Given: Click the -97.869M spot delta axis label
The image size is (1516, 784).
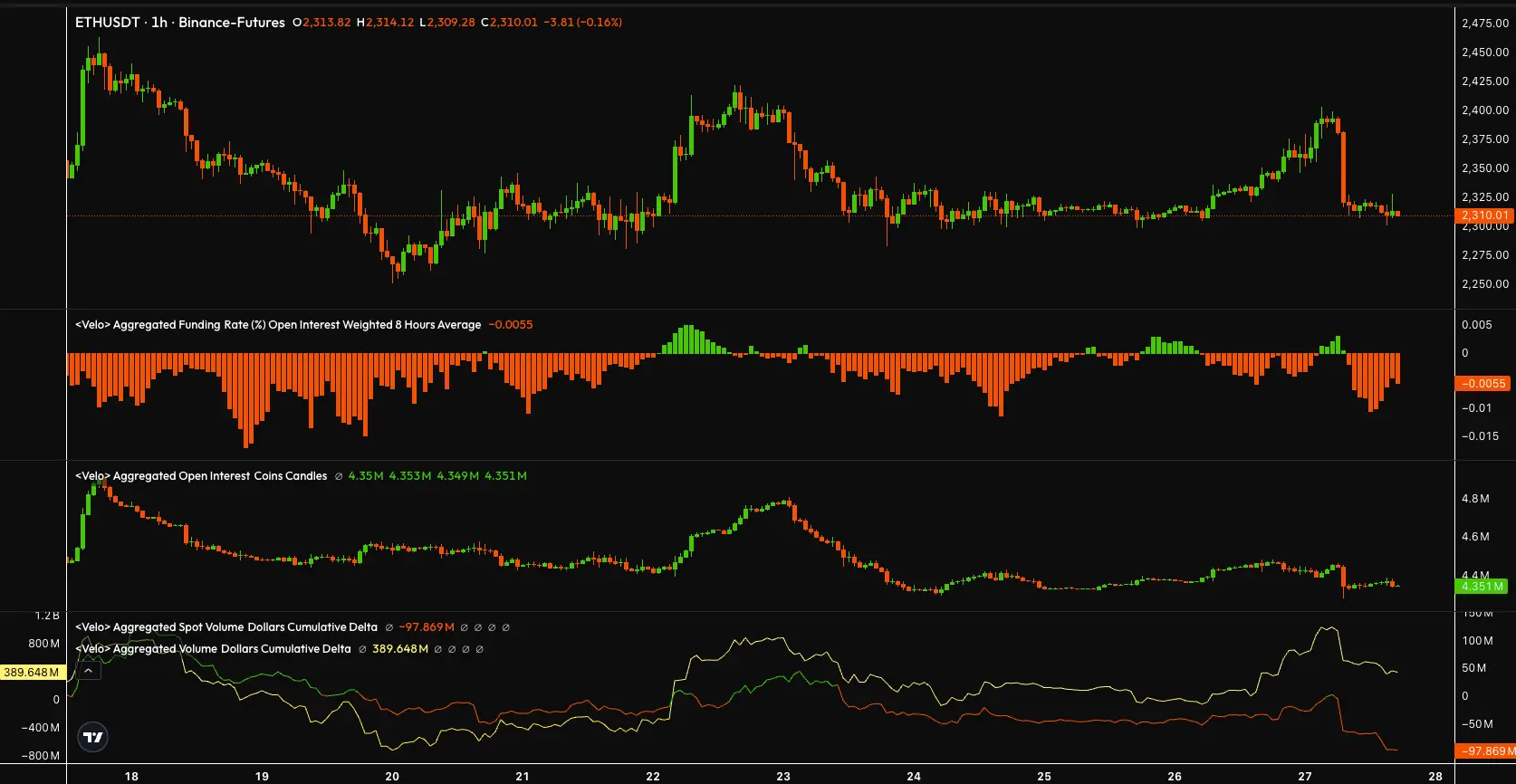Looking at the screenshot, I should click(x=1485, y=751).
